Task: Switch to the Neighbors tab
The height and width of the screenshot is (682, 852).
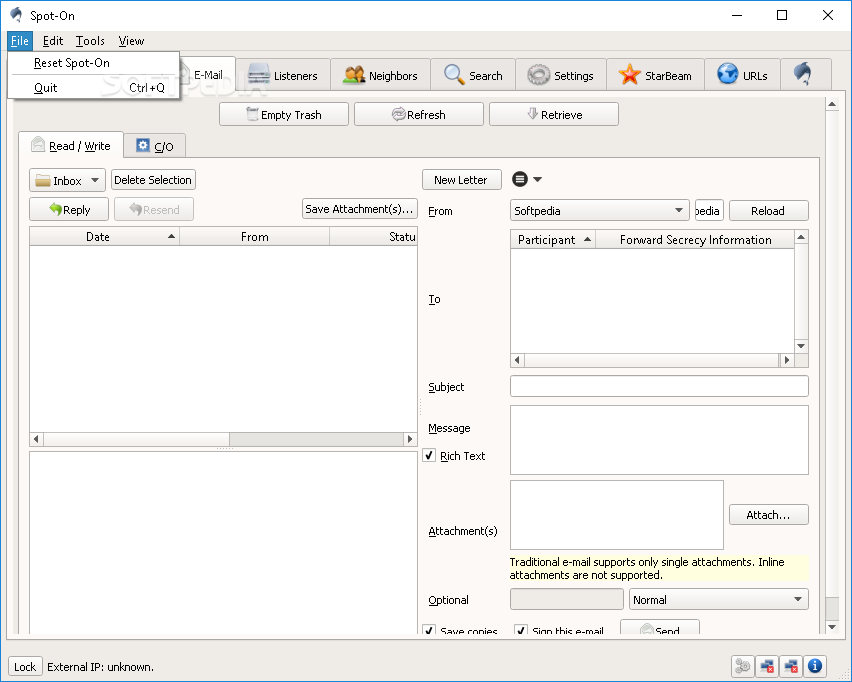Action: [x=380, y=75]
